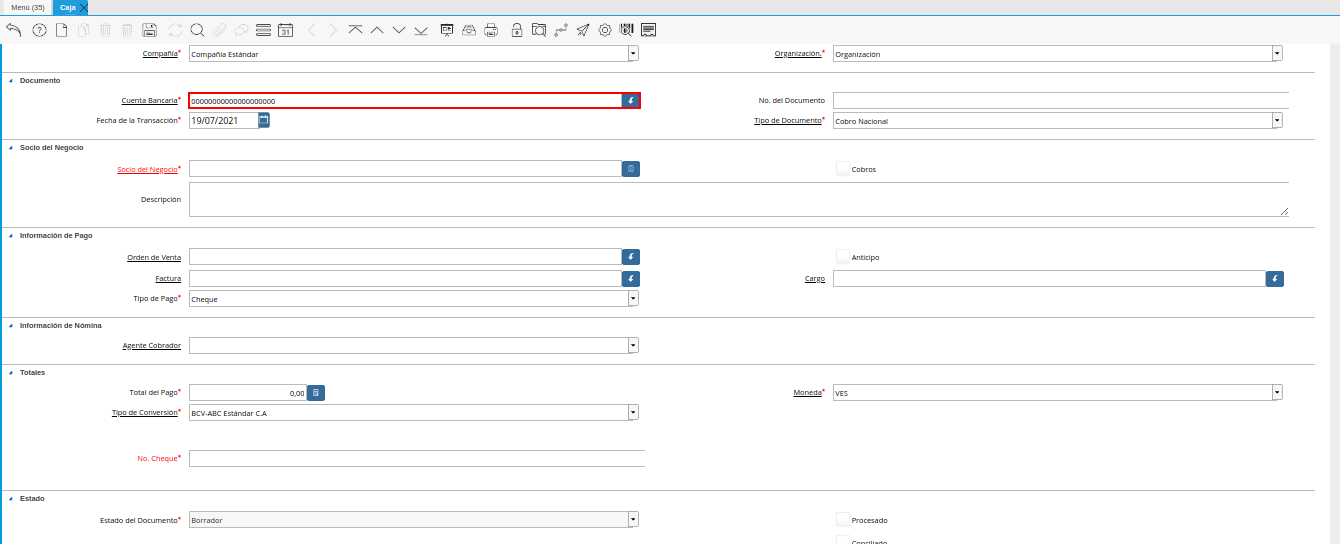Open the calendar history records icon
Screen dimensions: 1340x544
pos(285,30)
